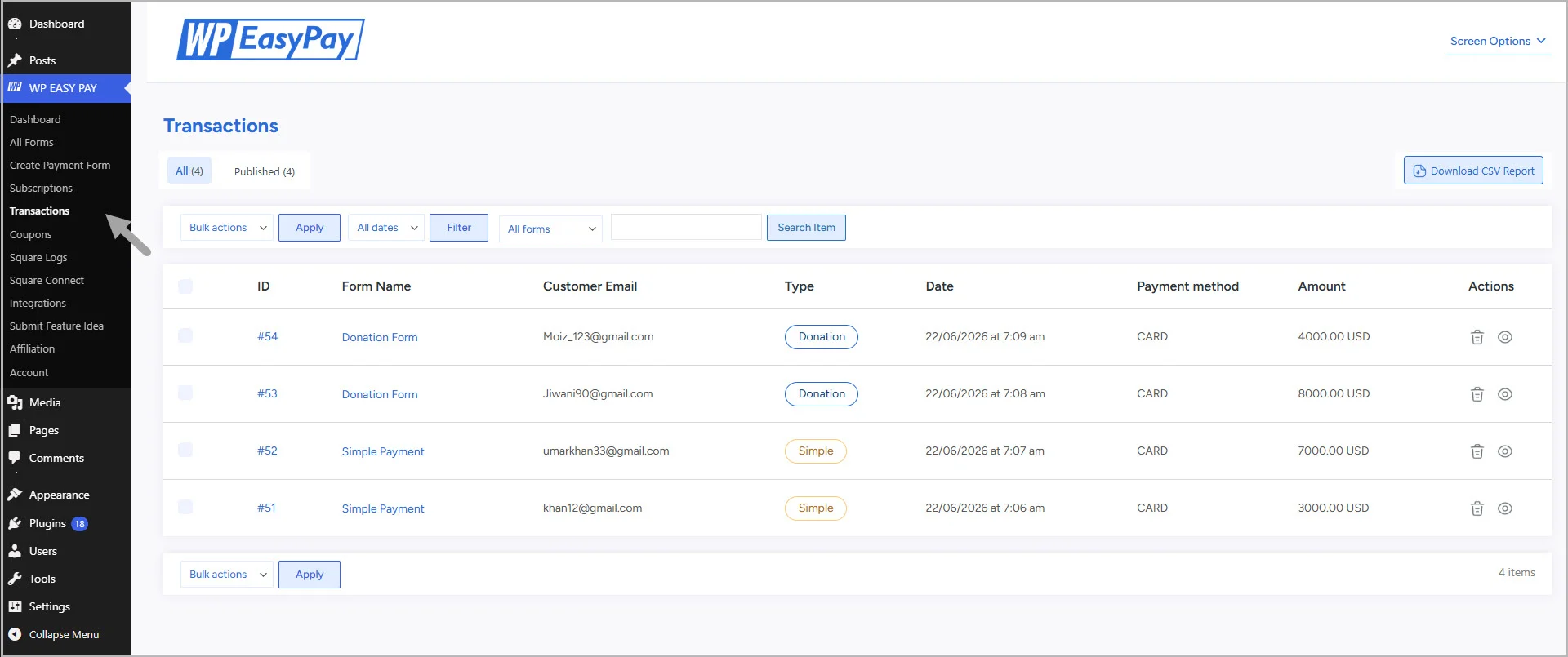Delete transaction #54 with trash icon
Screen dimensions: 1568x657
click(x=1477, y=337)
